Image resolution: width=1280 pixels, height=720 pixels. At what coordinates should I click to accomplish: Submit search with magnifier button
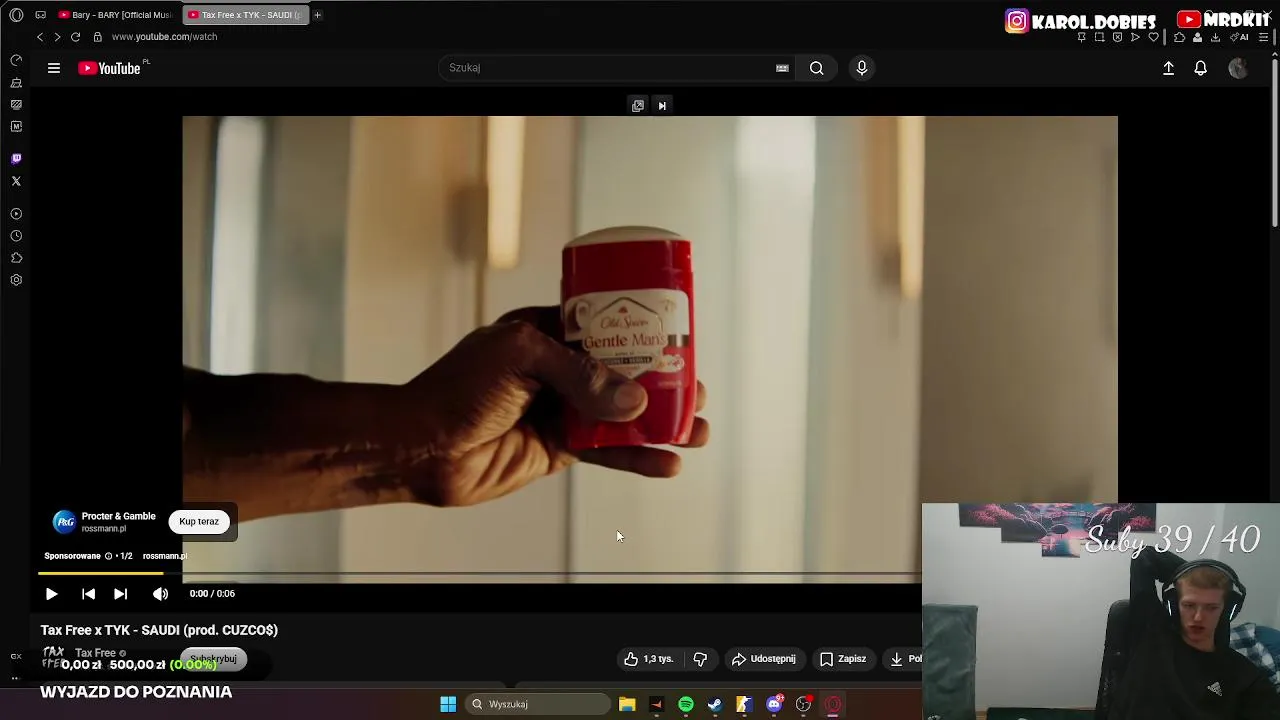(x=817, y=68)
